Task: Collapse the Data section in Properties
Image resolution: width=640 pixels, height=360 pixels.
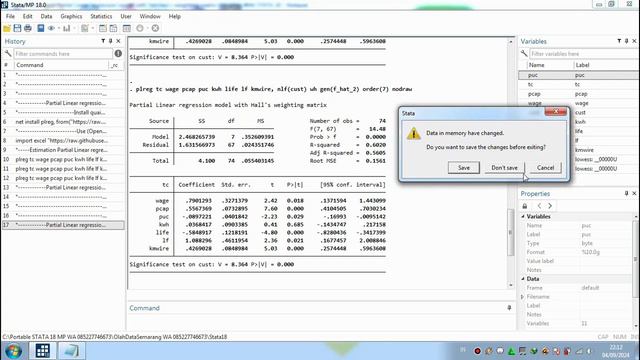Action: click(x=523, y=279)
